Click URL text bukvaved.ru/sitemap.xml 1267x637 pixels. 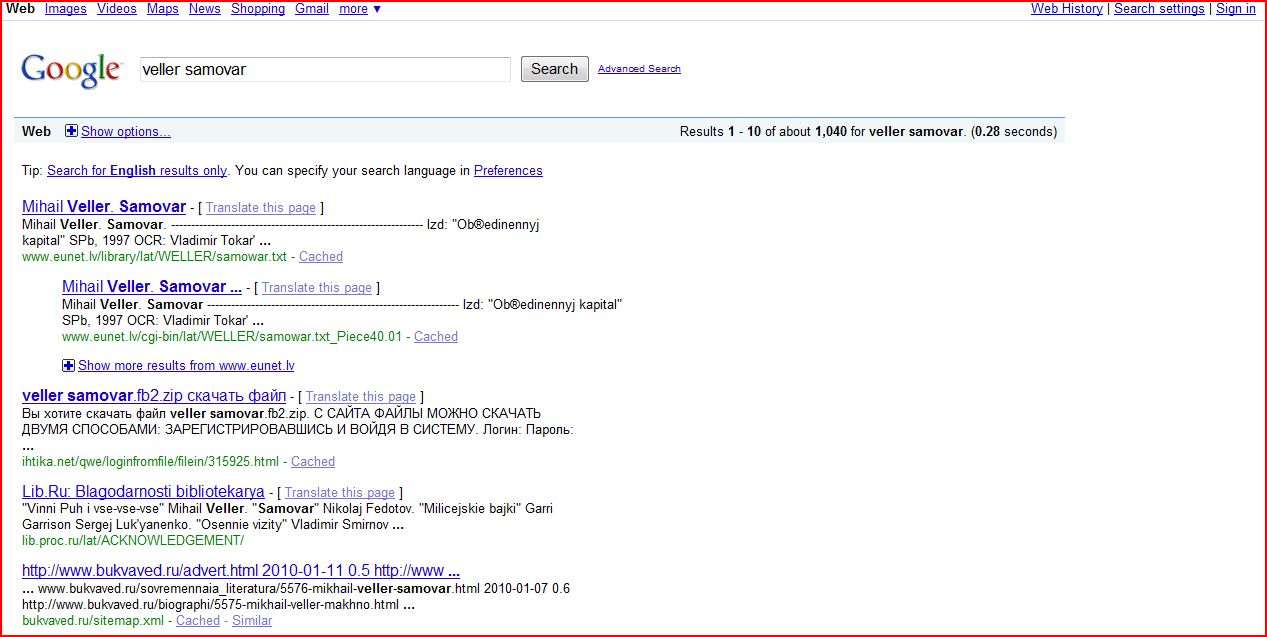[93, 621]
